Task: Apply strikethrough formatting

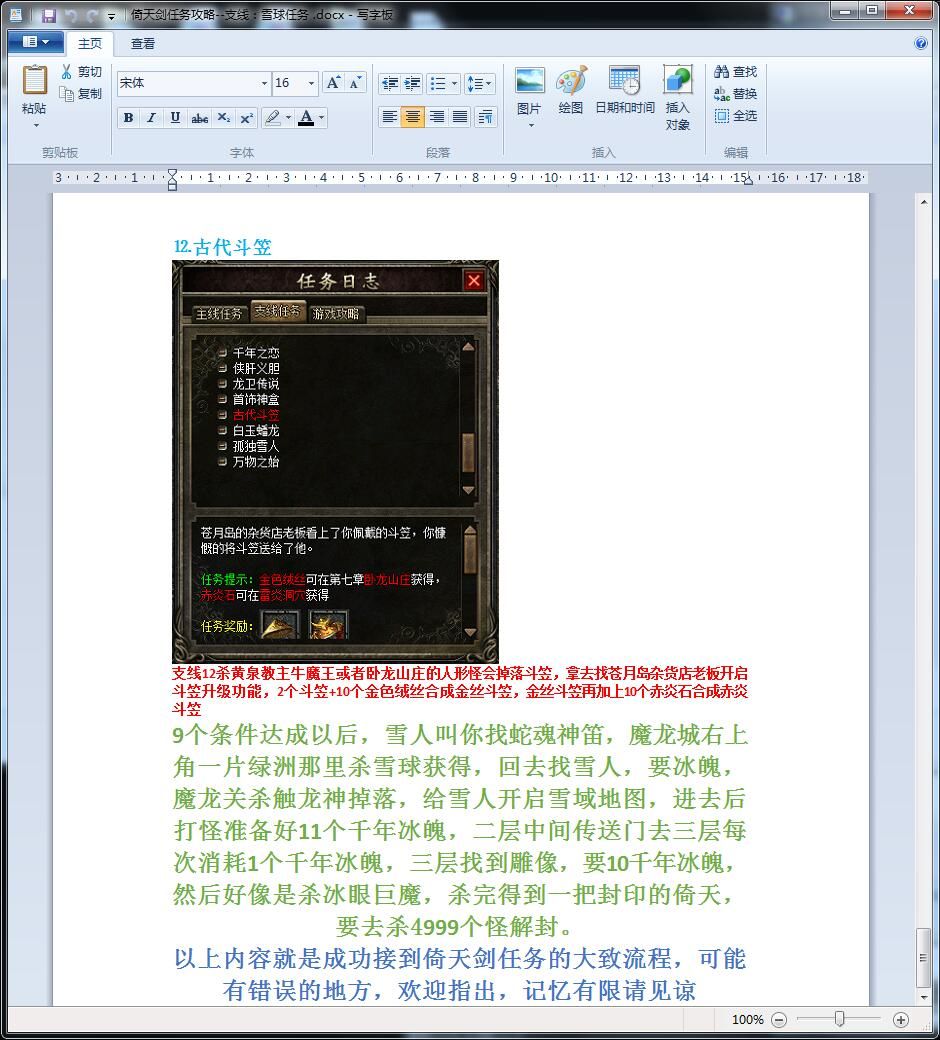Action: click(x=199, y=118)
